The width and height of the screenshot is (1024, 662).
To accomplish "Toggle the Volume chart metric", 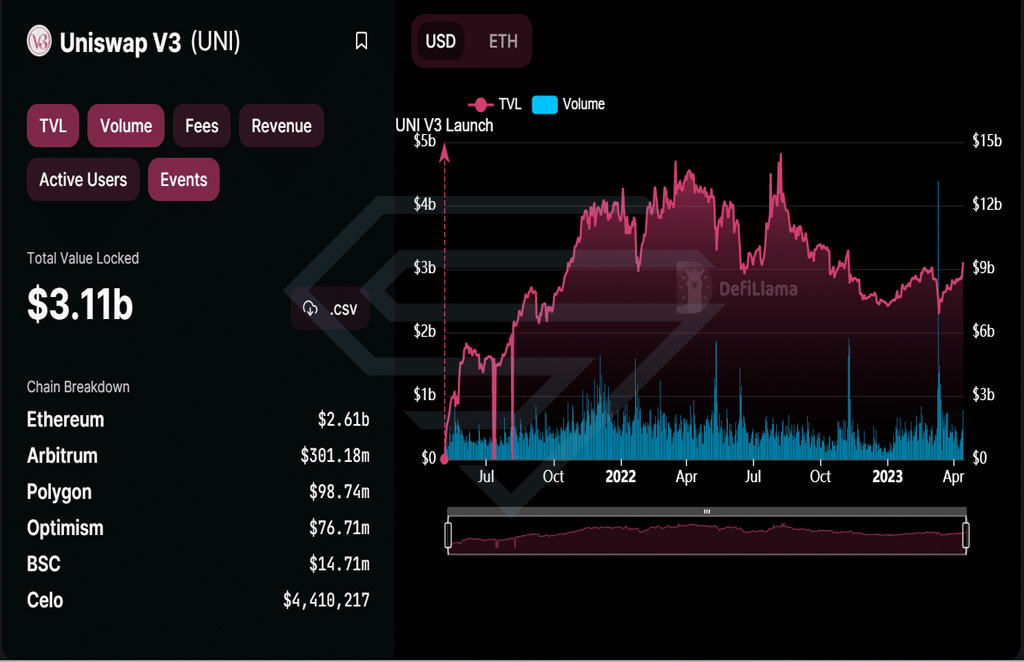I will pos(126,125).
